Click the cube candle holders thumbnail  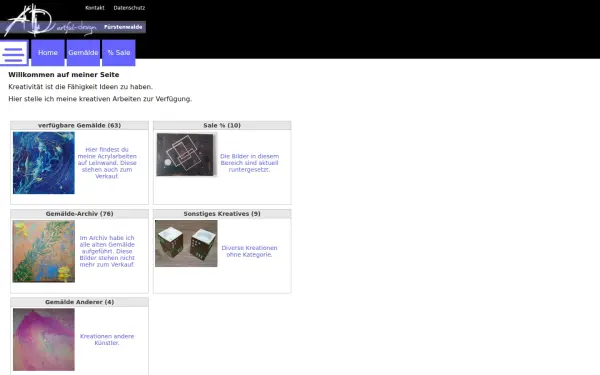(186, 243)
